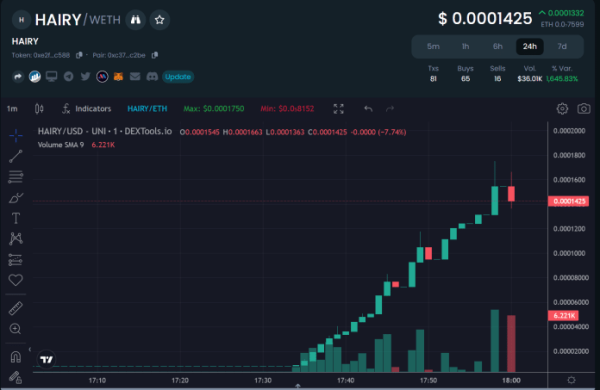Viewport: 600px width, 390px height.
Task: Click the undo arrow in chart toolbar
Action: [x=368, y=109]
